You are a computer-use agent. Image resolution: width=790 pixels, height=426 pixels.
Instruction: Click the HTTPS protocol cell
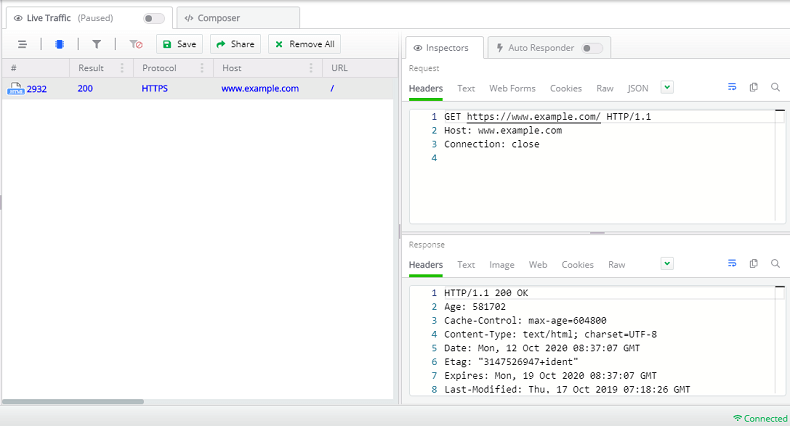click(x=155, y=89)
